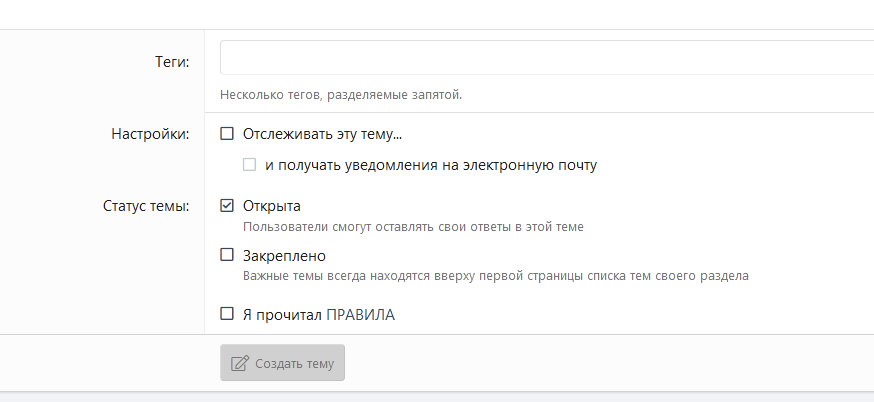This screenshot has height=402, width=874.
Task: Click the Создать тему text on the button
Action: click(295, 363)
